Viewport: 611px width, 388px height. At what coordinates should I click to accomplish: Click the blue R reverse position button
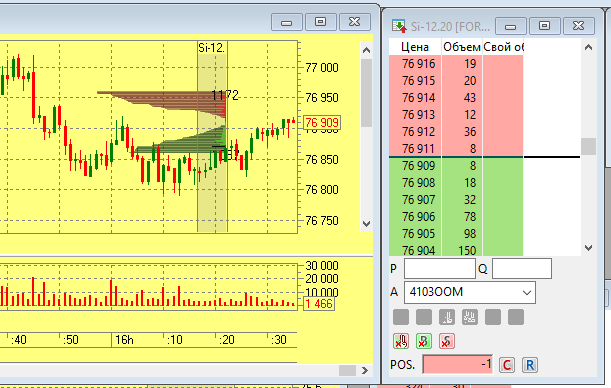click(530, 365)
